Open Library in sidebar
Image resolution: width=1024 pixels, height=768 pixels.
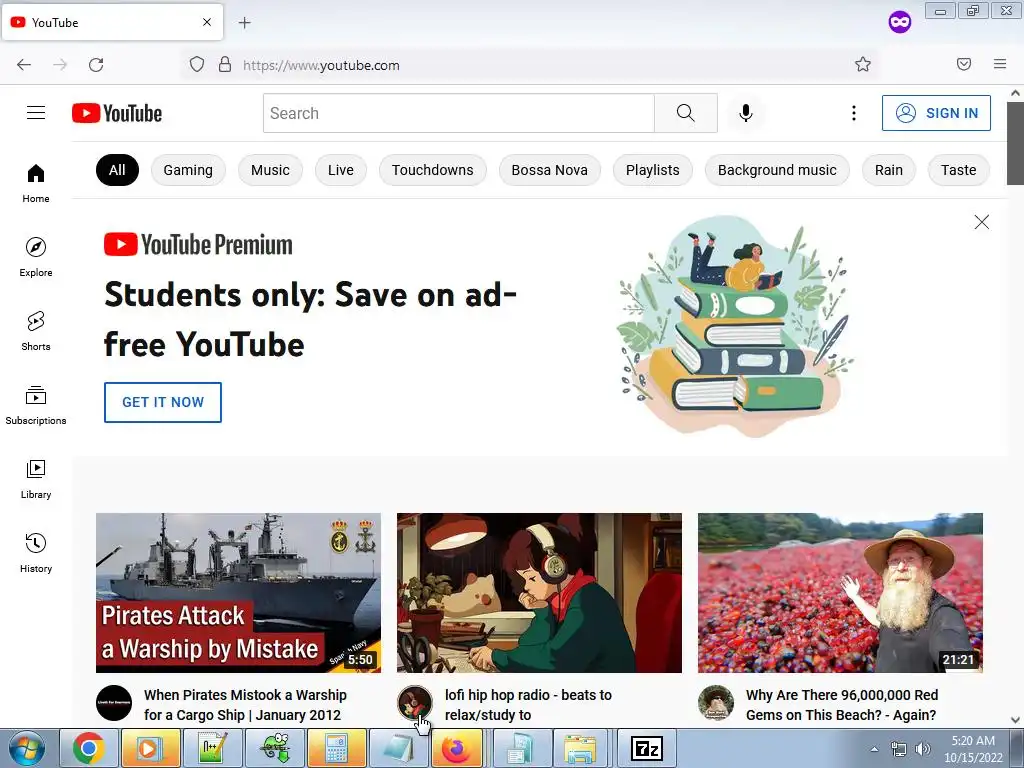(36, 479)
